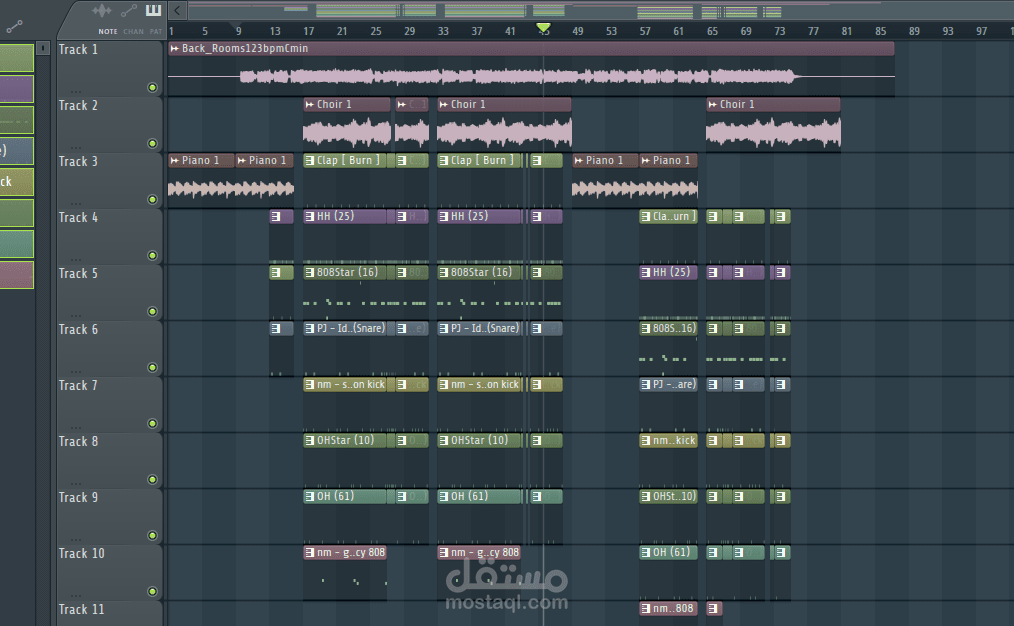Select the Back_Rooms123bpmCmin audio waveform
Viewport: 1014px width, 626px height.
[x=531, y=76]
